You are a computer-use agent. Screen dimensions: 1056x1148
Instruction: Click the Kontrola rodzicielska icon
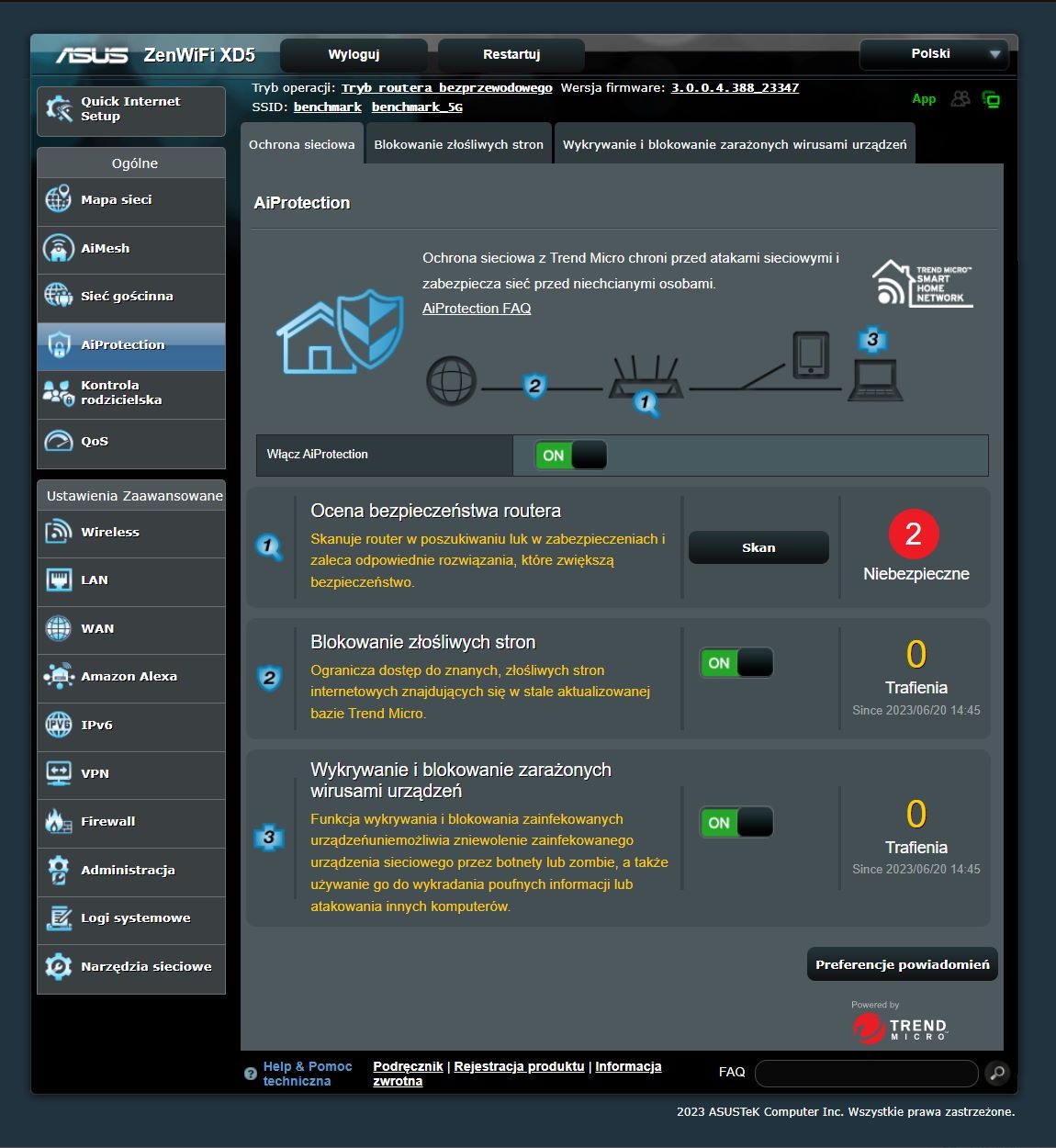tap(59, 393)
